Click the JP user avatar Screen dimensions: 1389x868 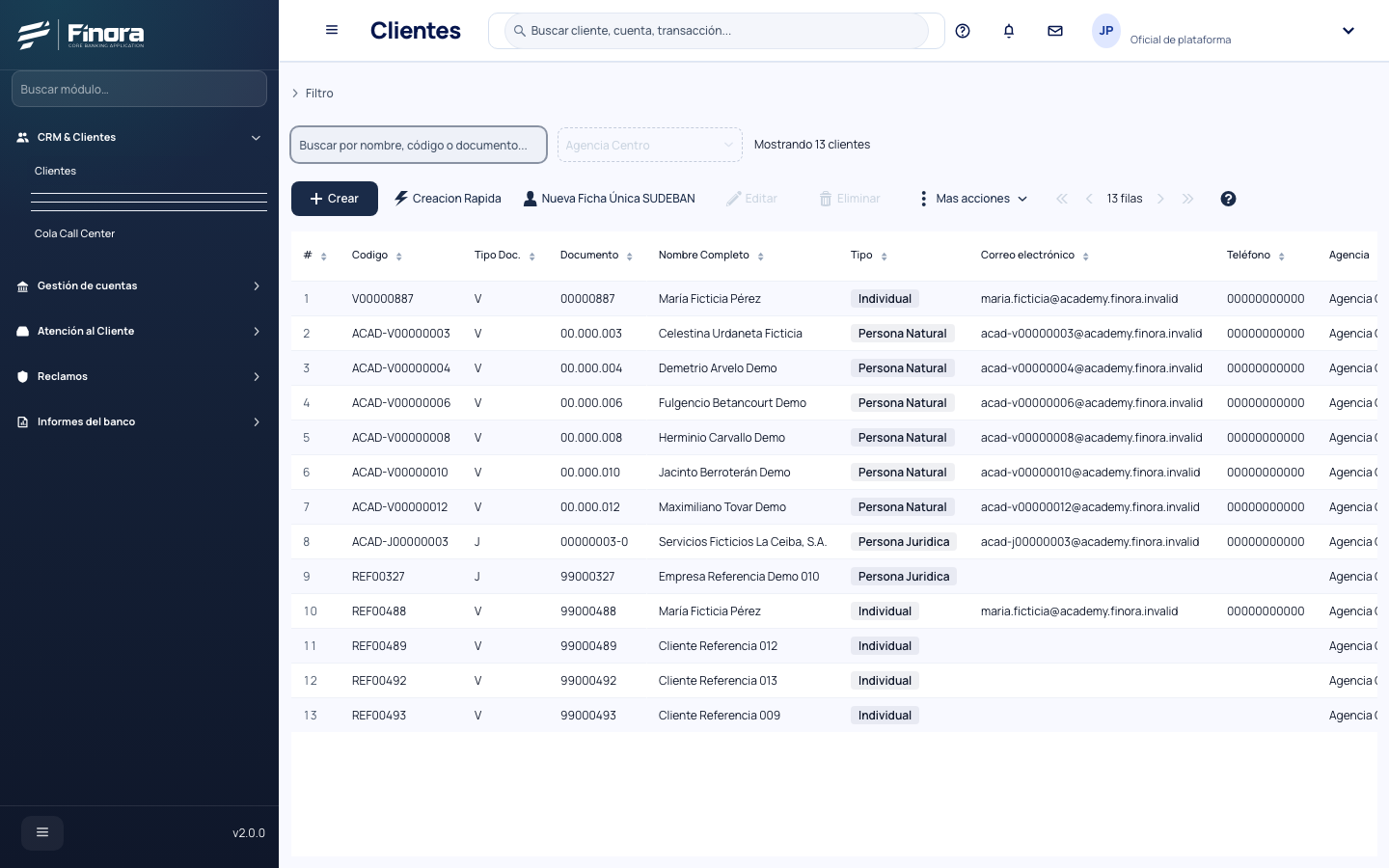coord(1106,31)
